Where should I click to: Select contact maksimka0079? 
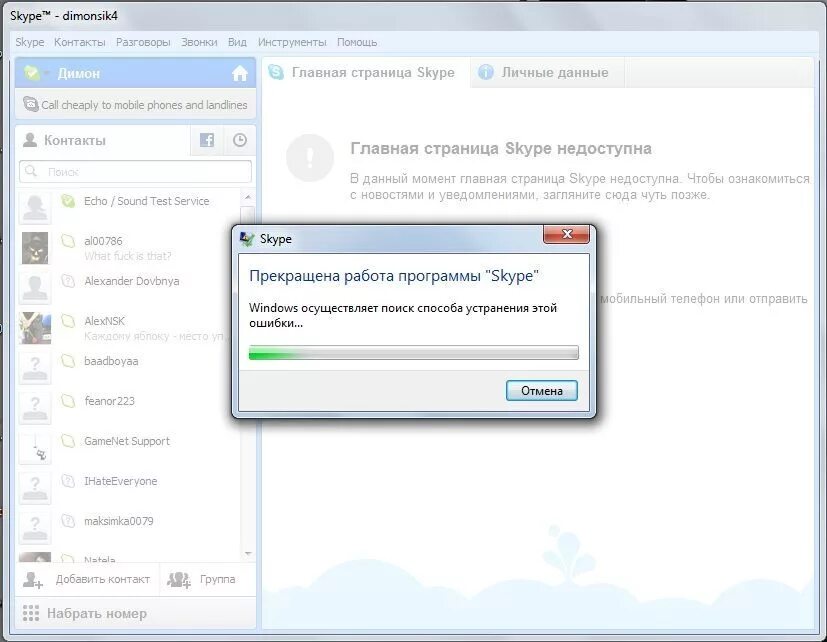(129, 528)
